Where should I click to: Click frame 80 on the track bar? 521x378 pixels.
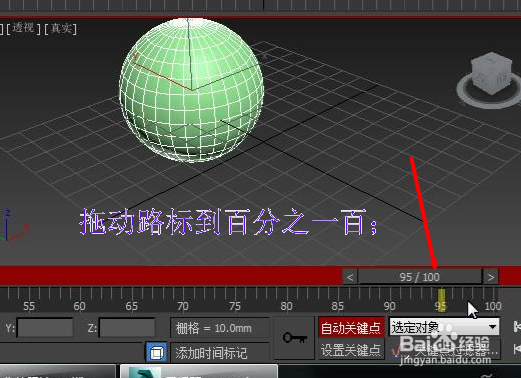[287, 306]
